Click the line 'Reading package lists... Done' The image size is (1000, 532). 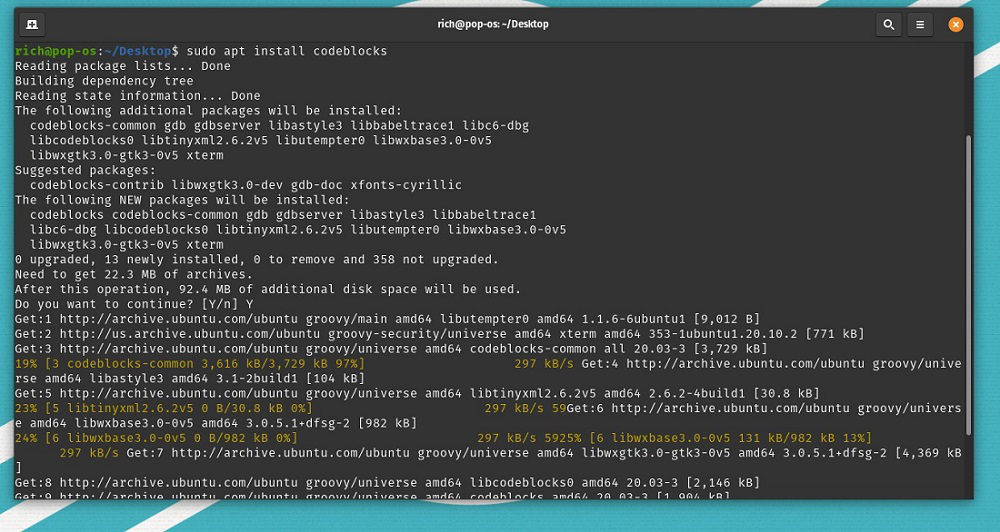(122, 66)
